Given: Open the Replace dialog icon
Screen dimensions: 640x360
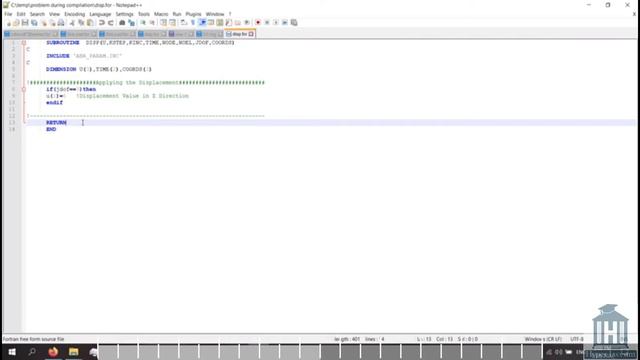Looking at the screenshot, I should pos(131,23).
